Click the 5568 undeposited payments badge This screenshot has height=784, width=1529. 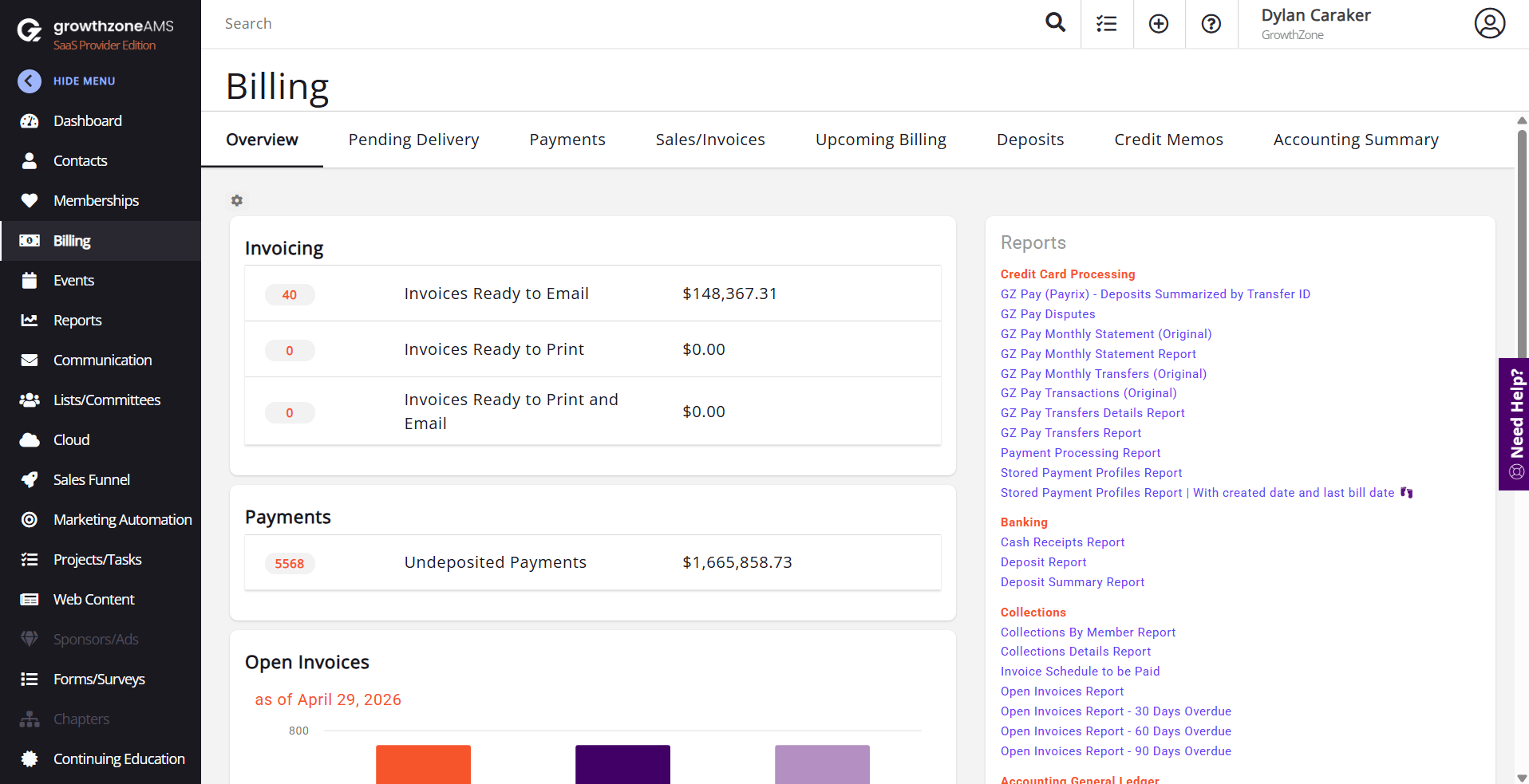pos(290,564)
